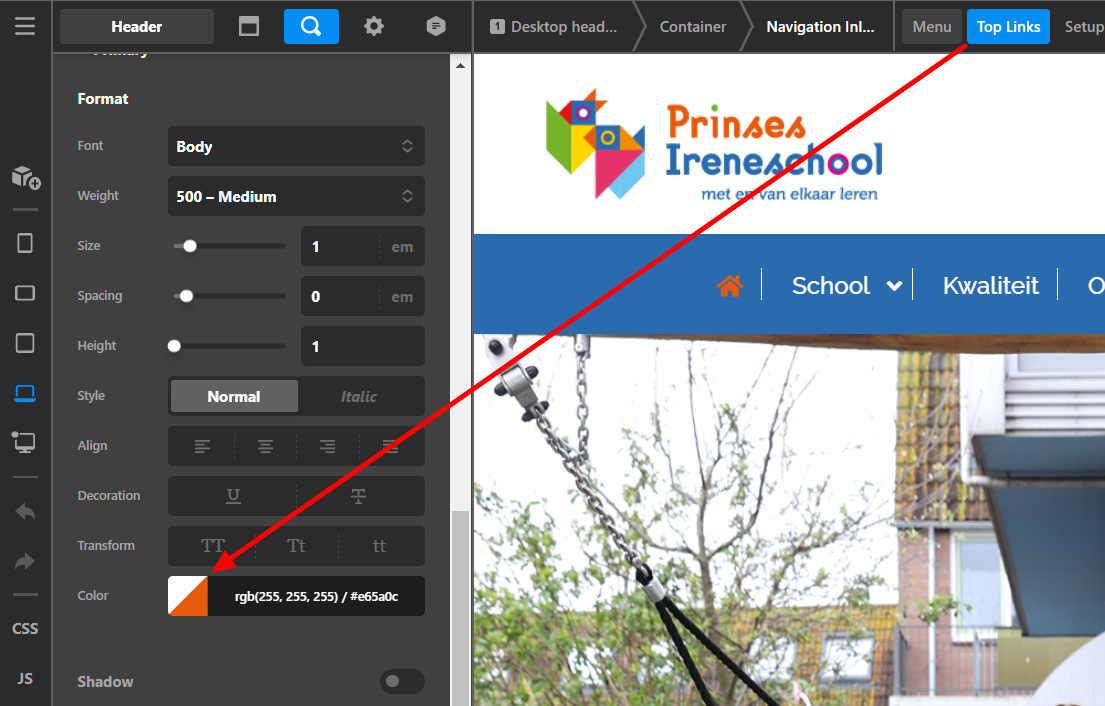Screen dimensions: 1105x706
Task: Apply strikethrough decoration
Action: [x=359, y=496]
